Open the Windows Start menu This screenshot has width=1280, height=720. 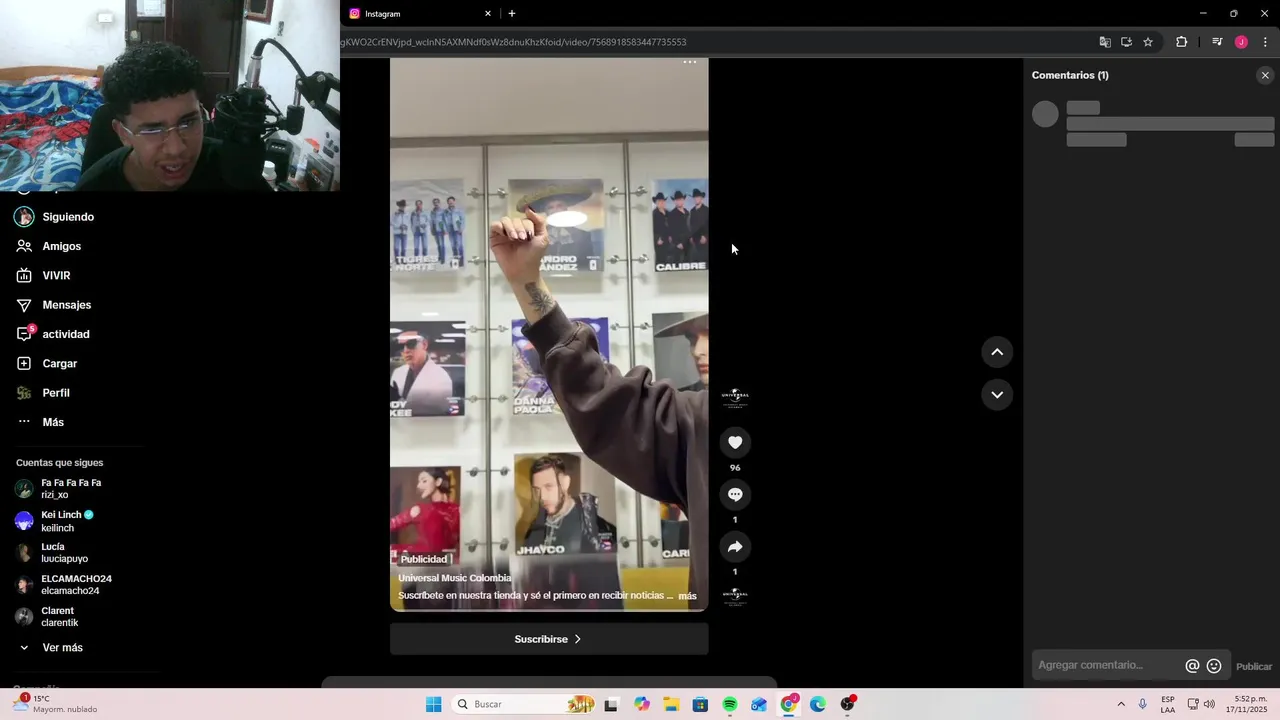[433, 705]
